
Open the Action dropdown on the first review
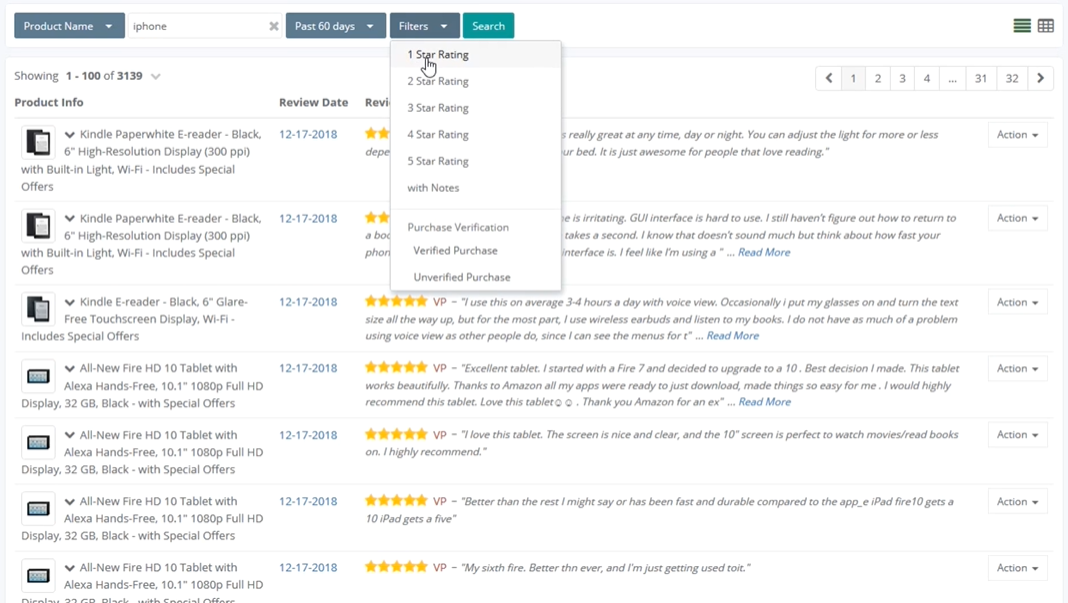point(1017,134)
